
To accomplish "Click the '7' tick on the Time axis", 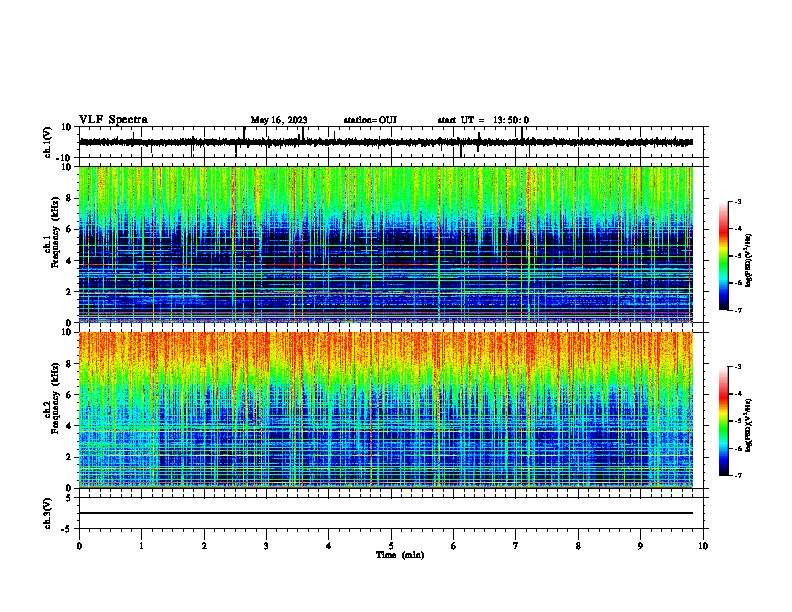I will (x=516, y=546).
